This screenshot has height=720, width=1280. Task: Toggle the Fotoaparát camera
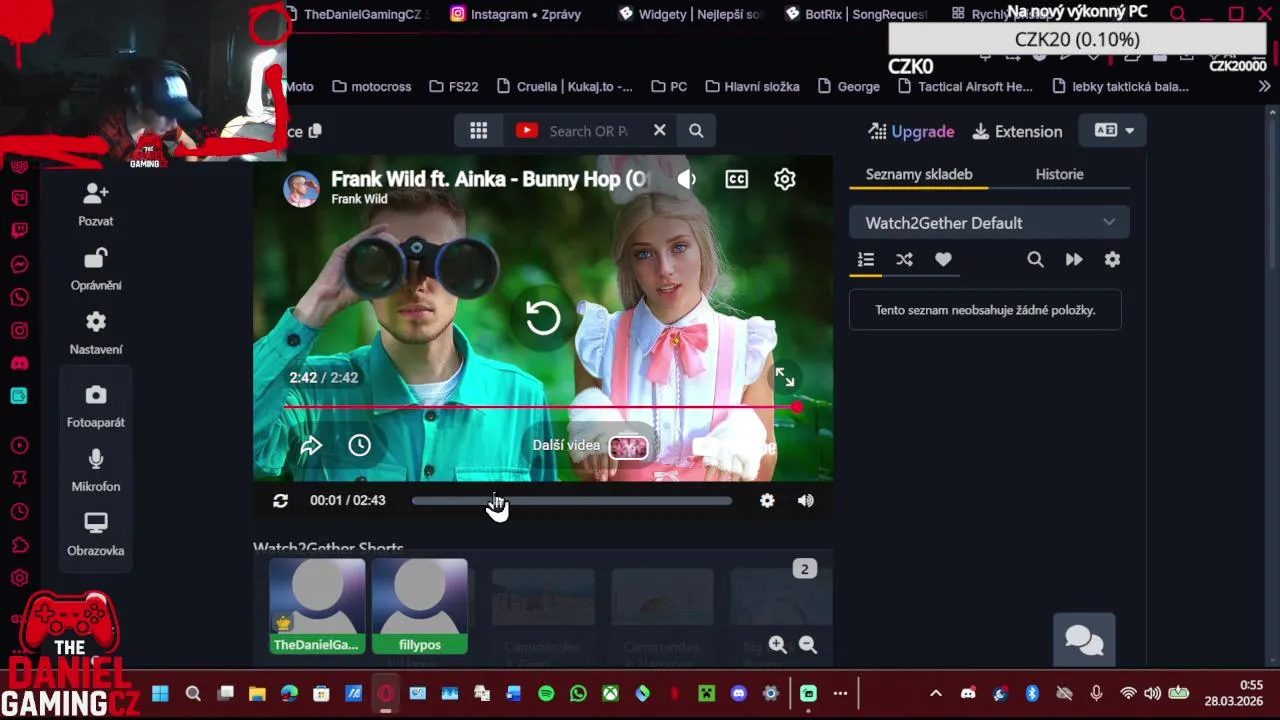coord(96,395)
